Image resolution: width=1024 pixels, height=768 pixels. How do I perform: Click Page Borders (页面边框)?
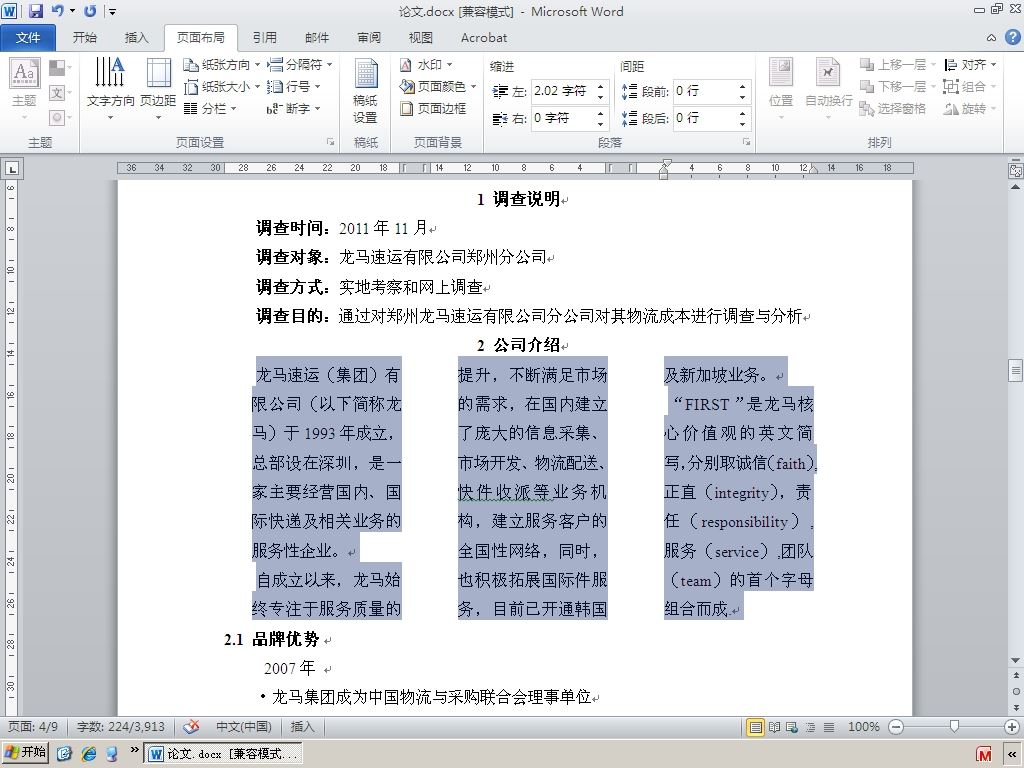434,108
